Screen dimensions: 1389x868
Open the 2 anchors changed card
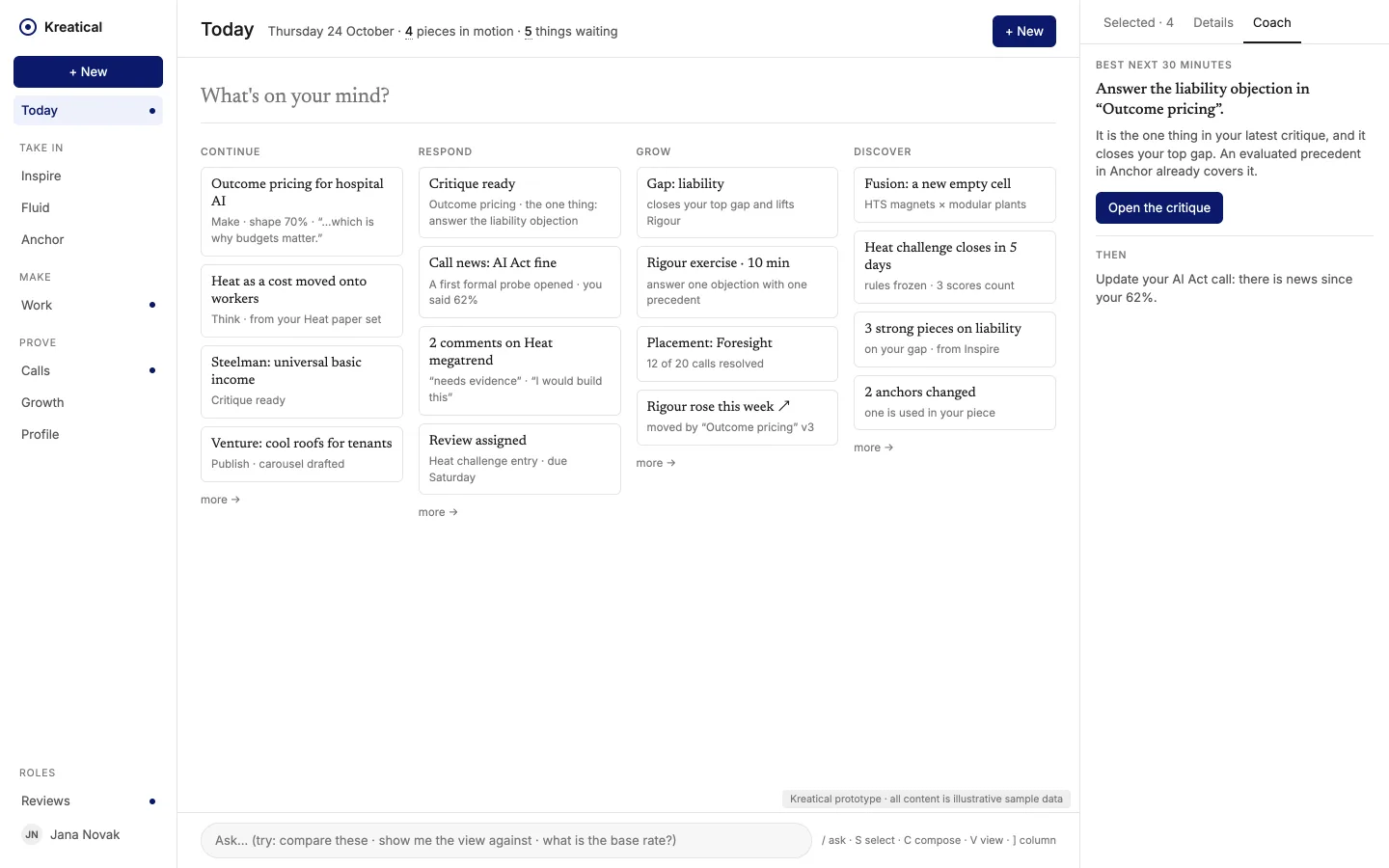955,403
